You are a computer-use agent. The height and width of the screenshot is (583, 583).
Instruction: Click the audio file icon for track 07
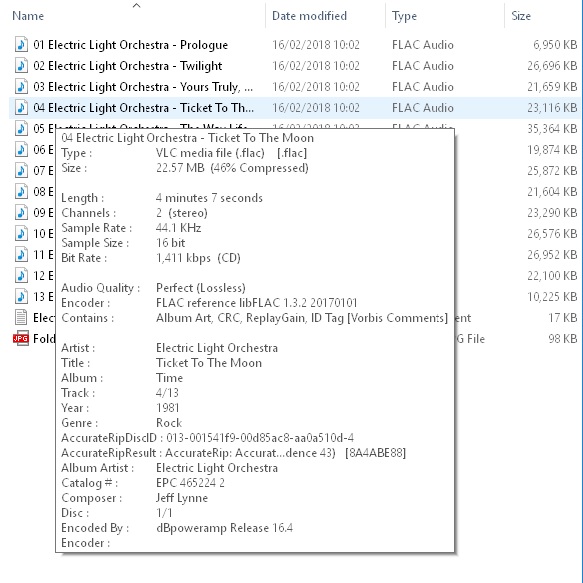21,171
